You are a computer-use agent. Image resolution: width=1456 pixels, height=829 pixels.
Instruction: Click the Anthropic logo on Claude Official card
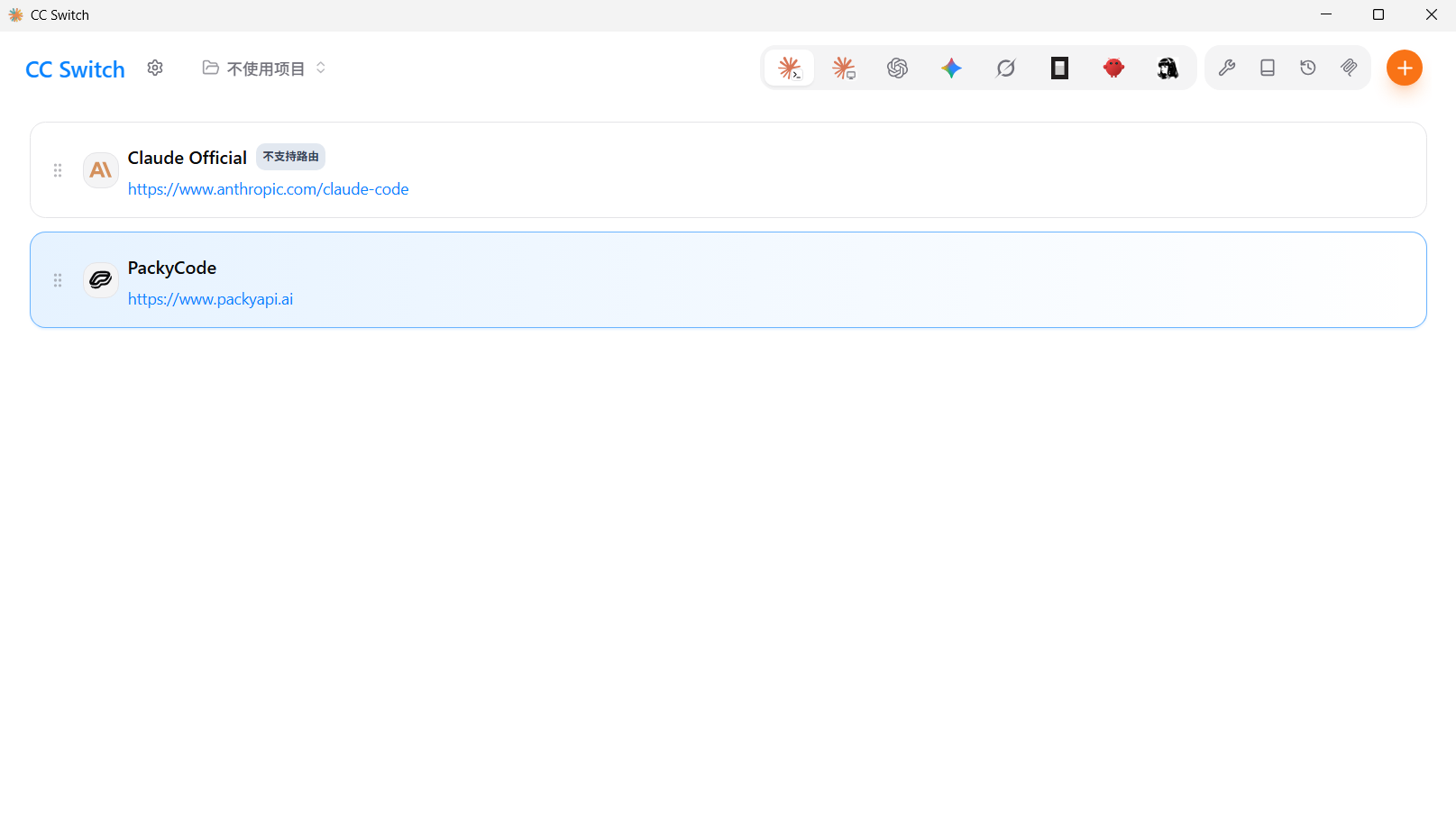(101, 170)
